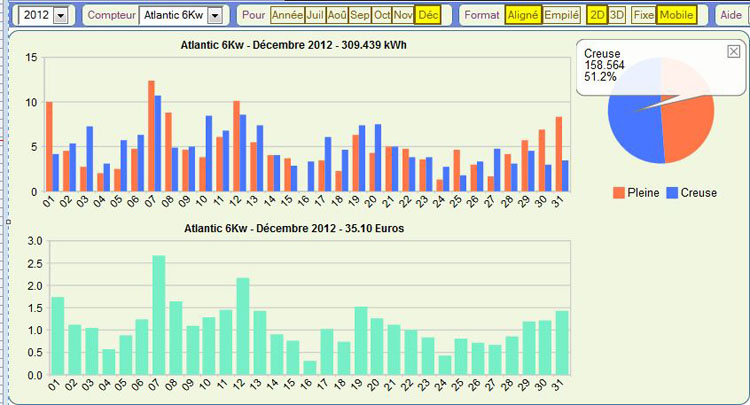Select the Année period button
The height and width of the screenshot is (405, 750).
click(286, 15)
